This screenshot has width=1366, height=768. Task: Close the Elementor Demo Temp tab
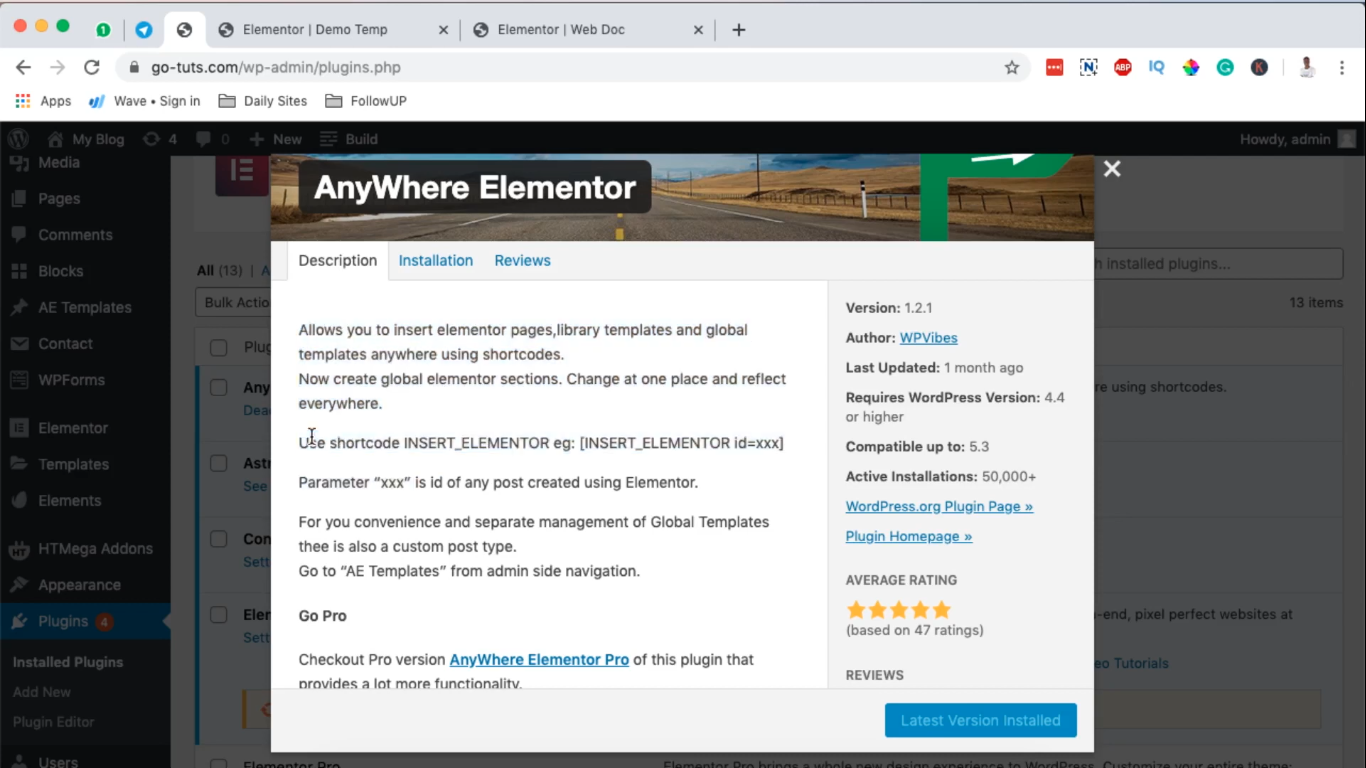(443, 30)
